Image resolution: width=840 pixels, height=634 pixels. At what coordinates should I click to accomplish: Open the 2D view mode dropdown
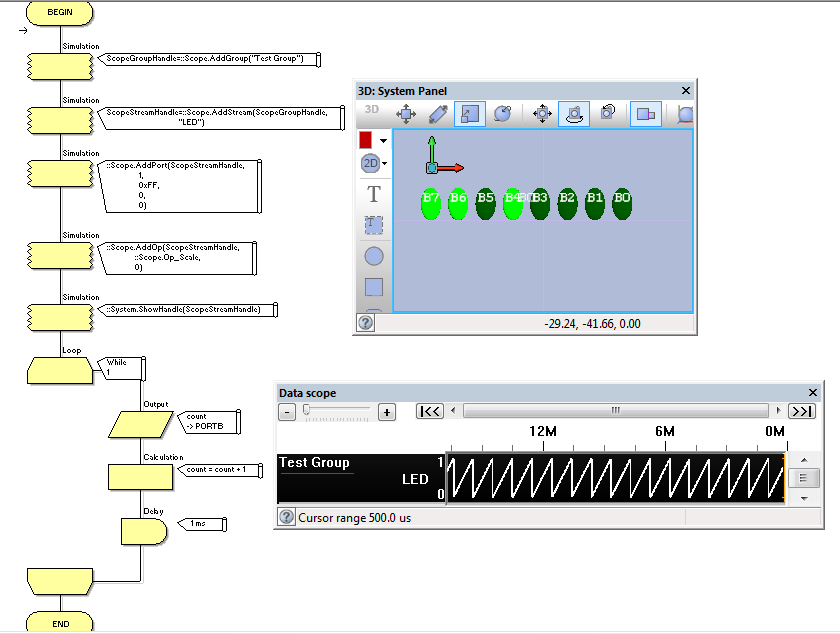[374, 163]
